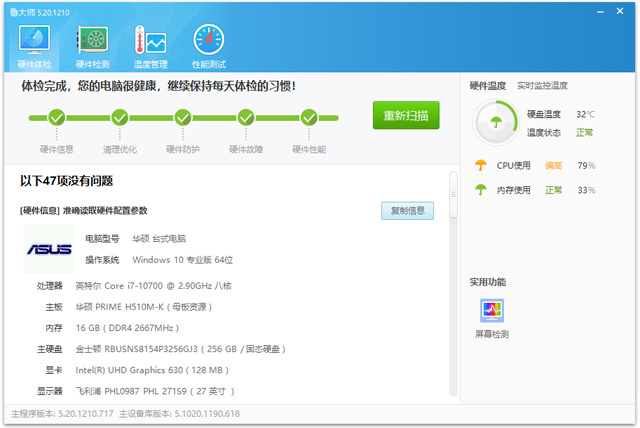The width and height of the screenshot is (640, 428).
Task: Click the 处理器 Core i7-10700 row
Action: [134, 286]
